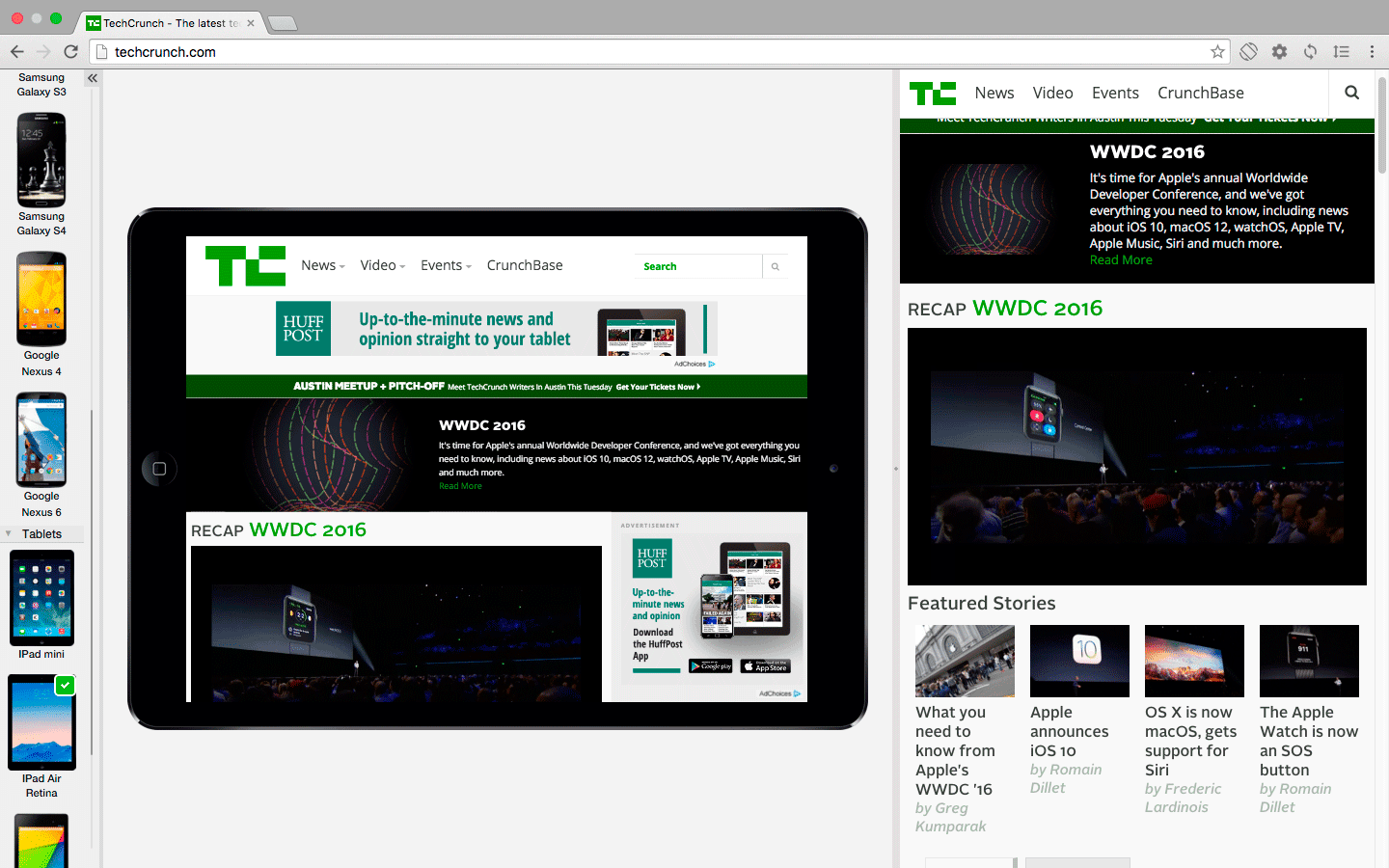Open CrunchBase in iPad preview nav
This screenshot has height=868, width=1389.
(x=525, y=265)
